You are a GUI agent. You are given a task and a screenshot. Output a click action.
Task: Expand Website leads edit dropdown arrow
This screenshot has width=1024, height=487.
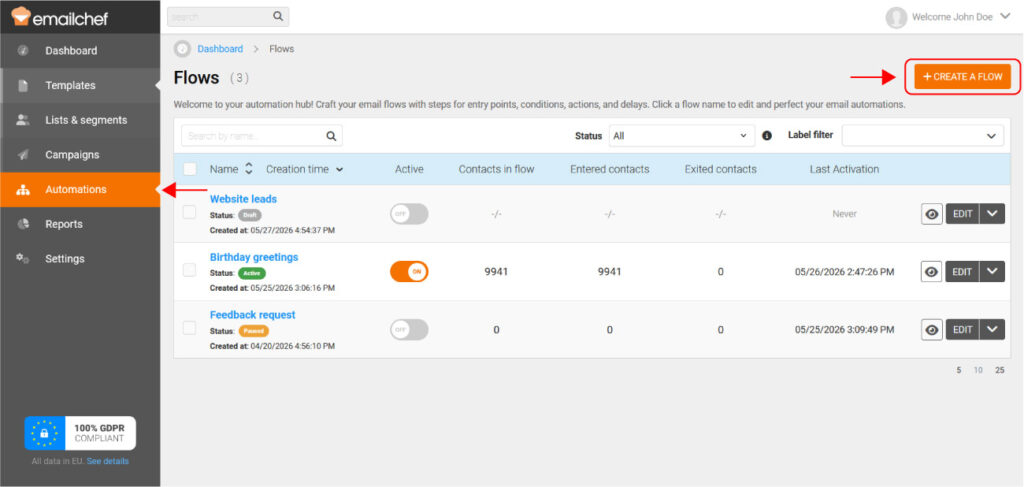(x=992, y=213)
